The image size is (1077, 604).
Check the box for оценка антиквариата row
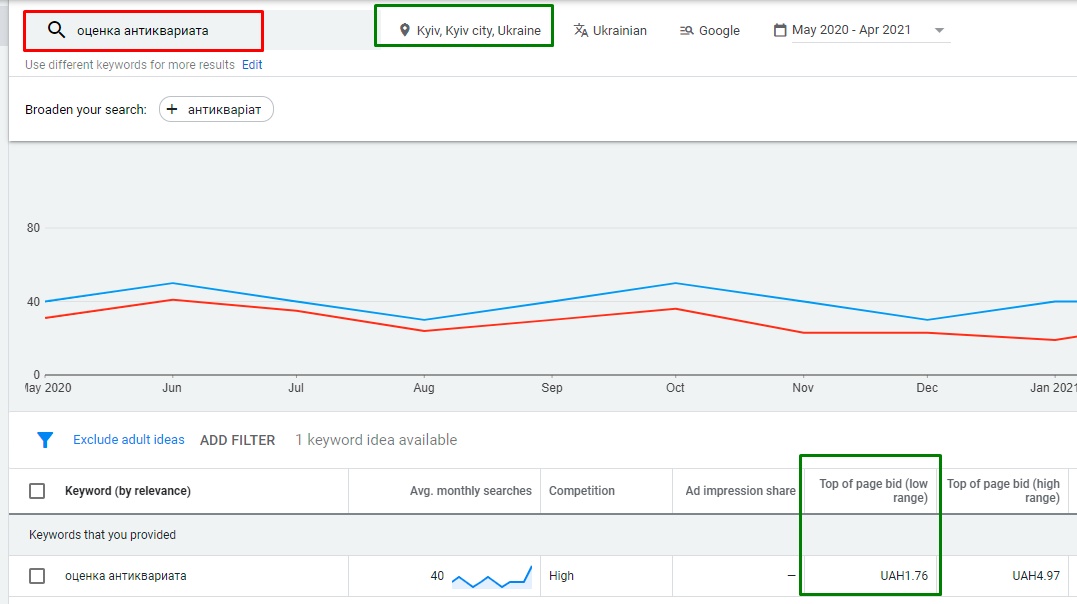pyautogui.click(x=37, y=576)
